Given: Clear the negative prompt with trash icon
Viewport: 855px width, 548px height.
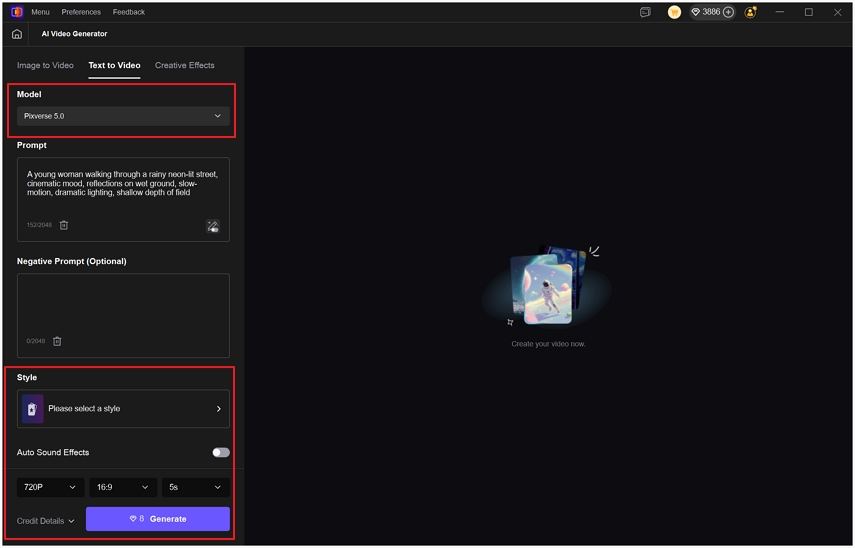Looking at the screenshot, I should [x=57, y=341].
